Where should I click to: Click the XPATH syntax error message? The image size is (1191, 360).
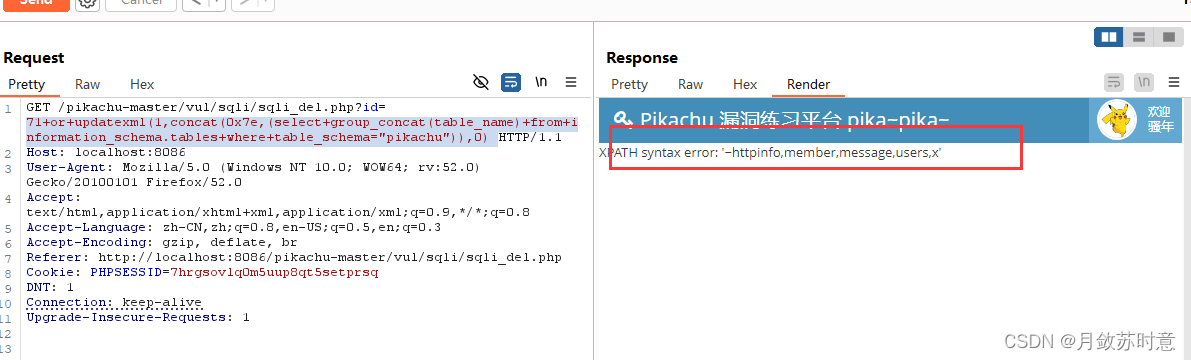click(770, 153)
